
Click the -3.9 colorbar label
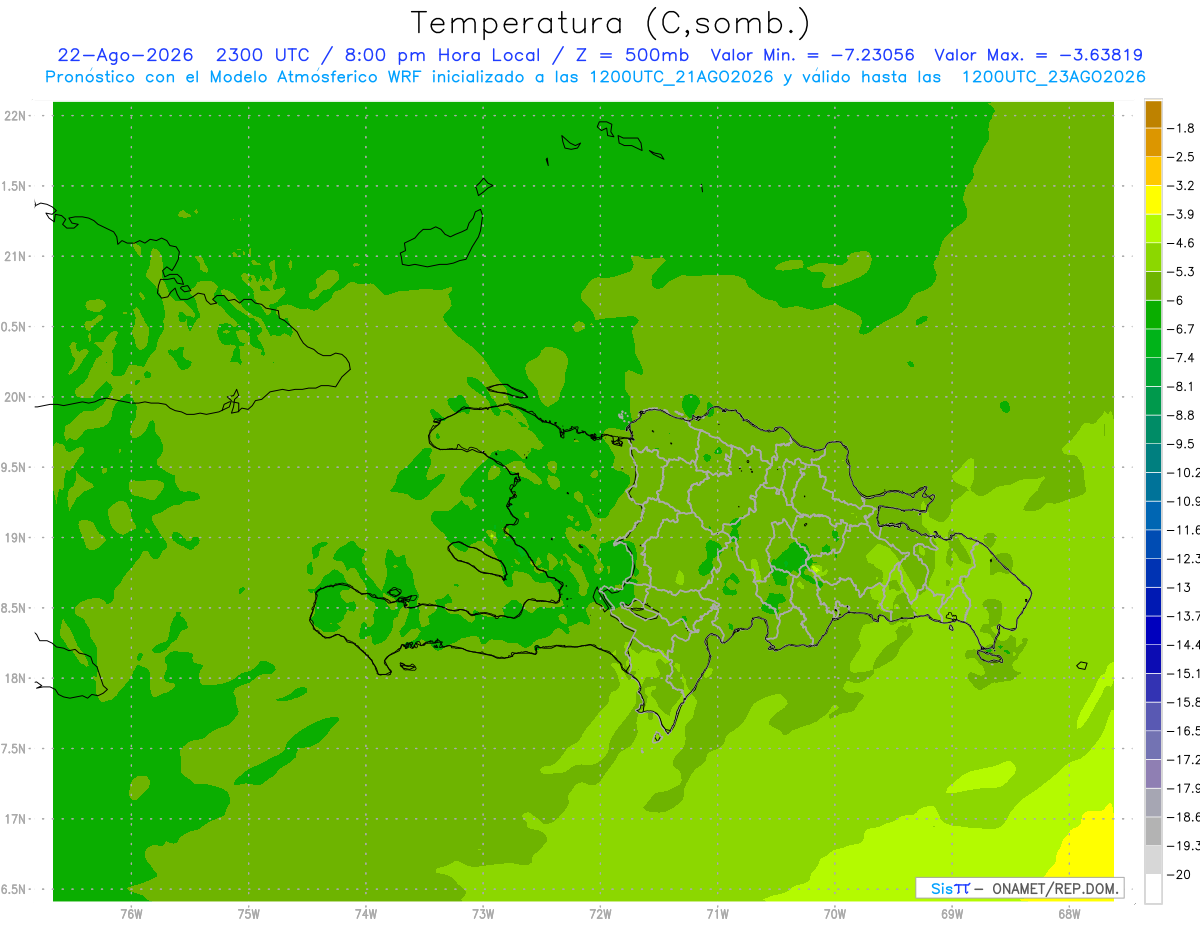1182,214
